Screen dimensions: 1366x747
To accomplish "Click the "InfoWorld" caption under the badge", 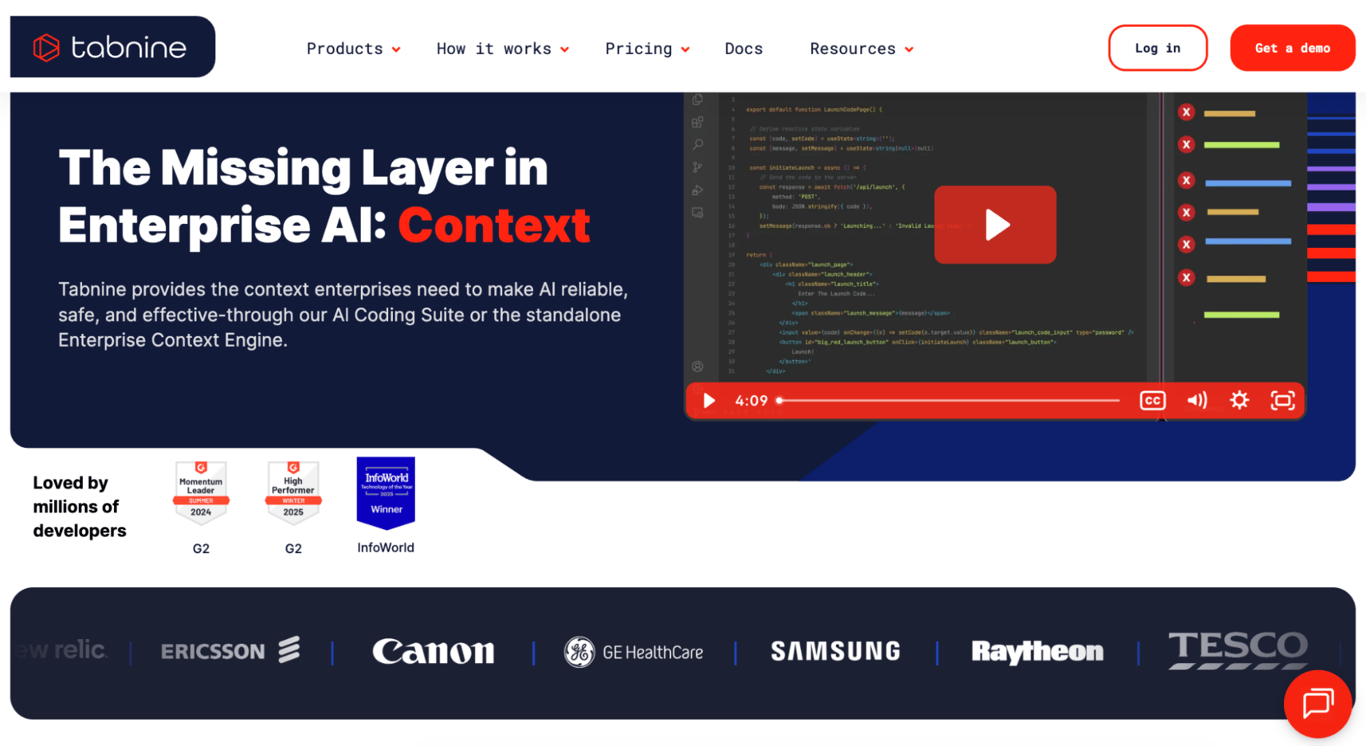I will click(x=386, y=548).
